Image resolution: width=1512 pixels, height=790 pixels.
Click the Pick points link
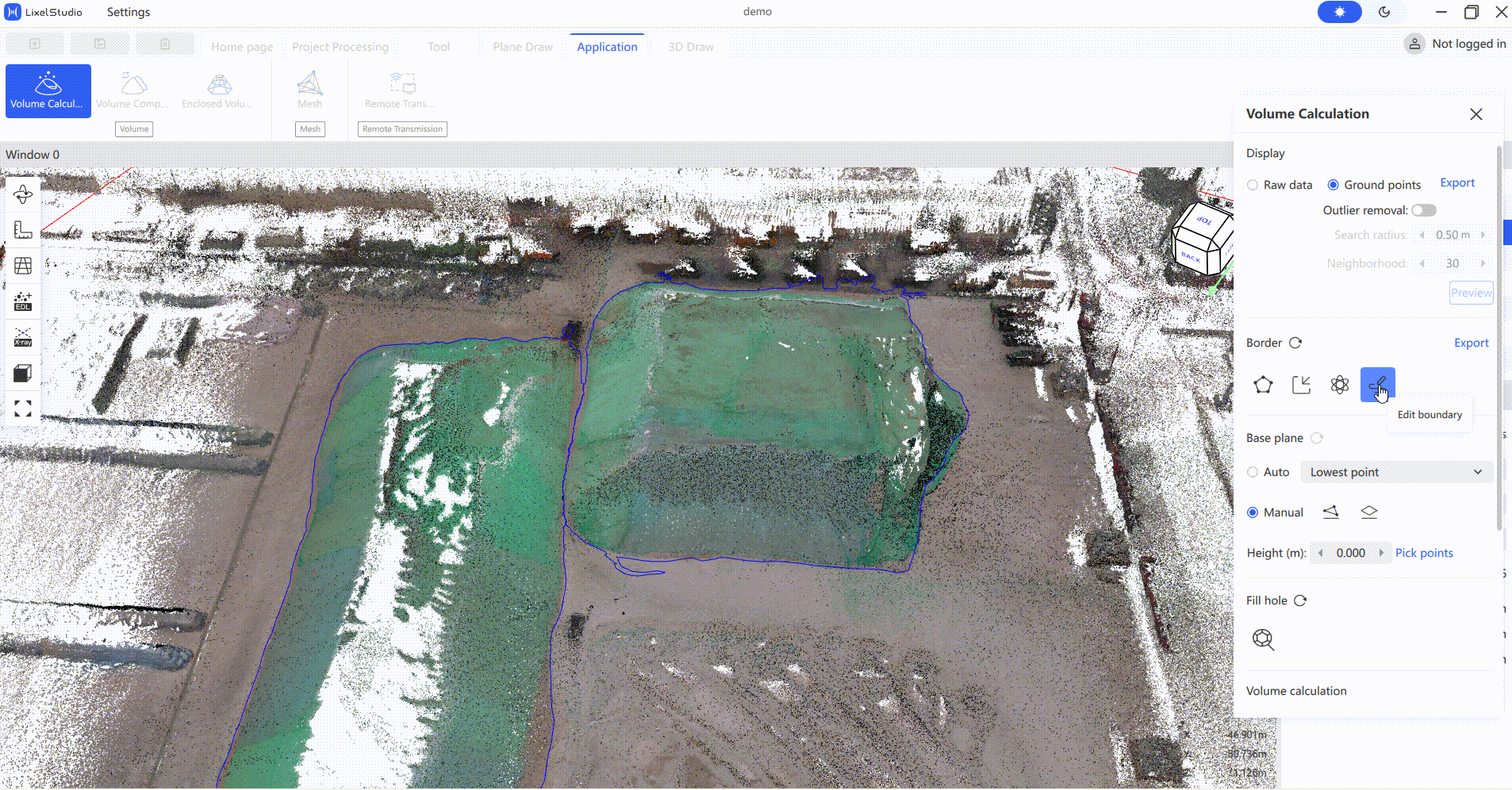point(1424,553)
